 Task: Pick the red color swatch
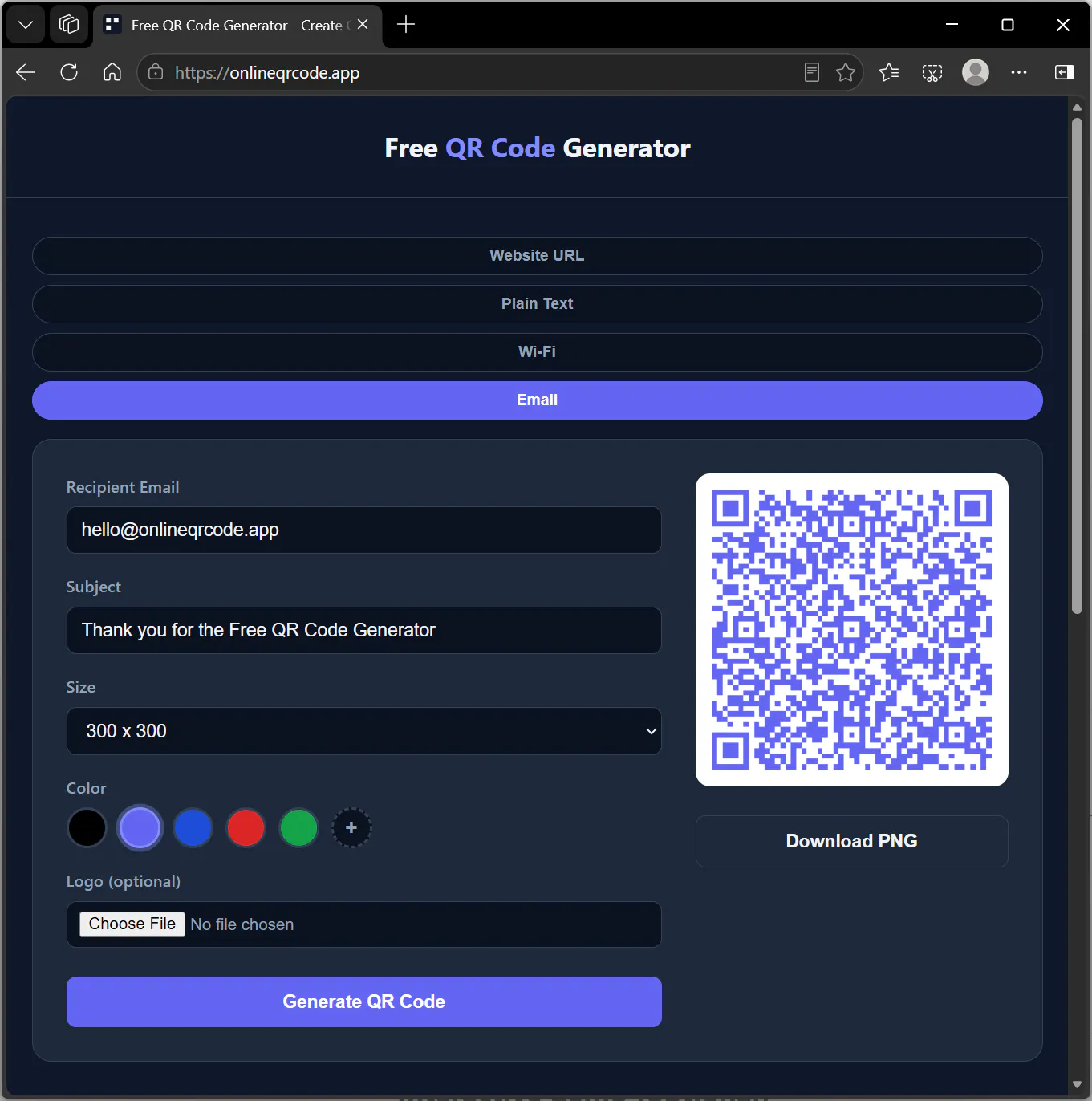[x=246, y=828]
